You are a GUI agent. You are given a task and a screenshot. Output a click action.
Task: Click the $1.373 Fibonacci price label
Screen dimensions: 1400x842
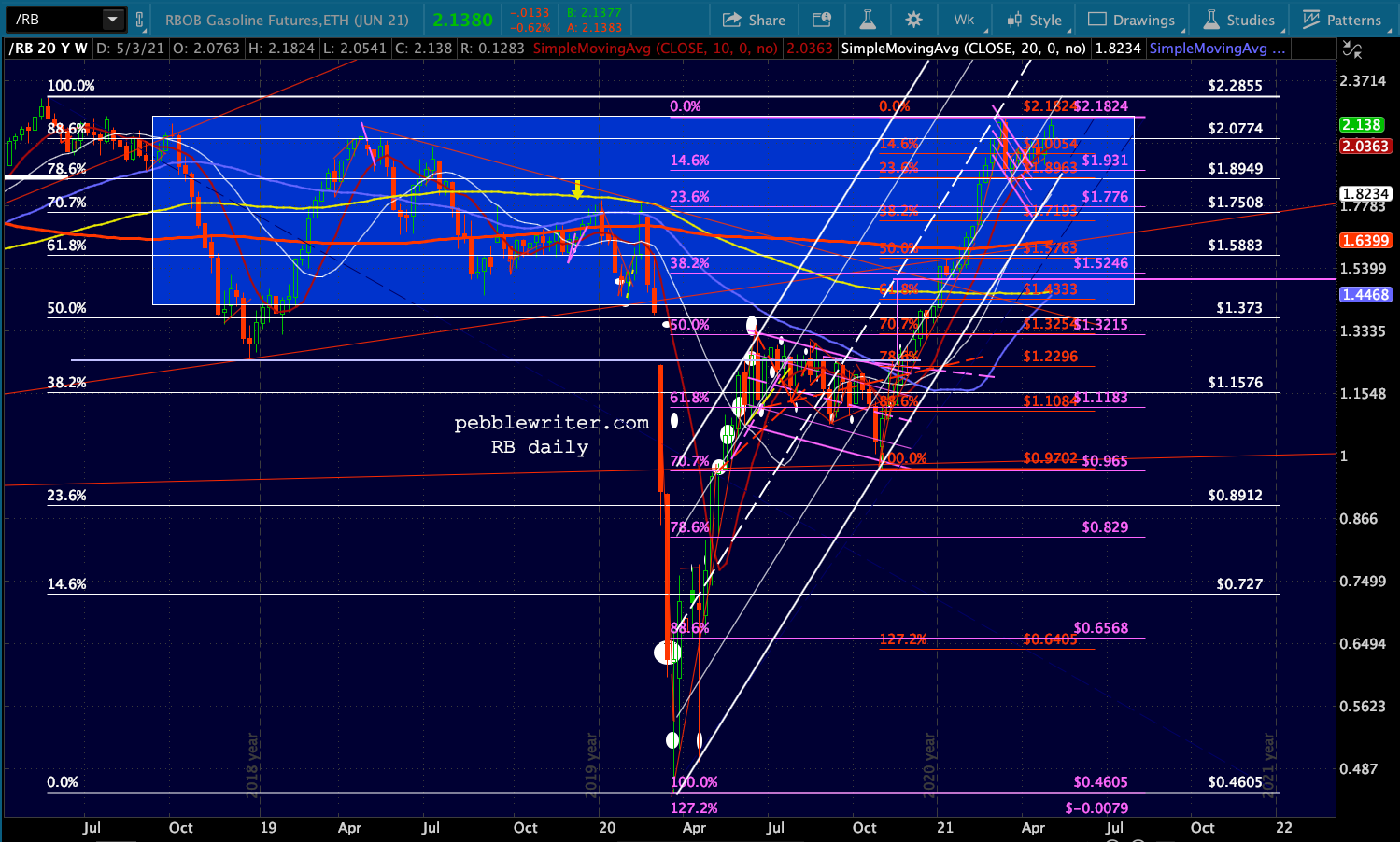coord(1239,308)
